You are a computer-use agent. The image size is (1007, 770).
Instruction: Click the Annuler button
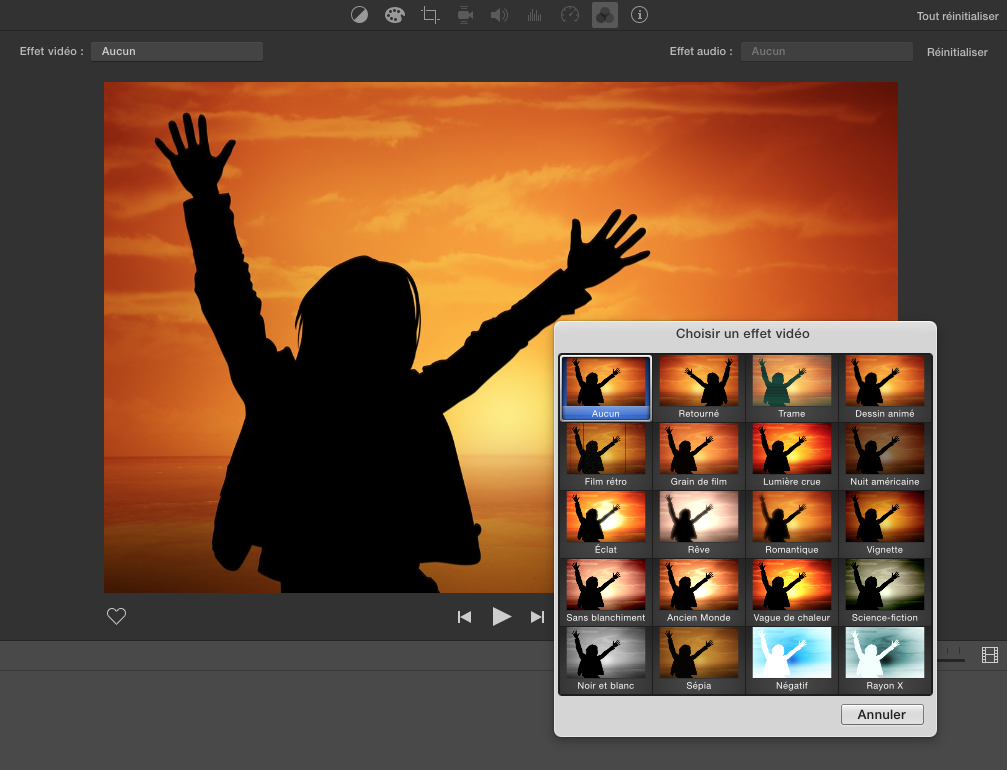pos(882,715)
